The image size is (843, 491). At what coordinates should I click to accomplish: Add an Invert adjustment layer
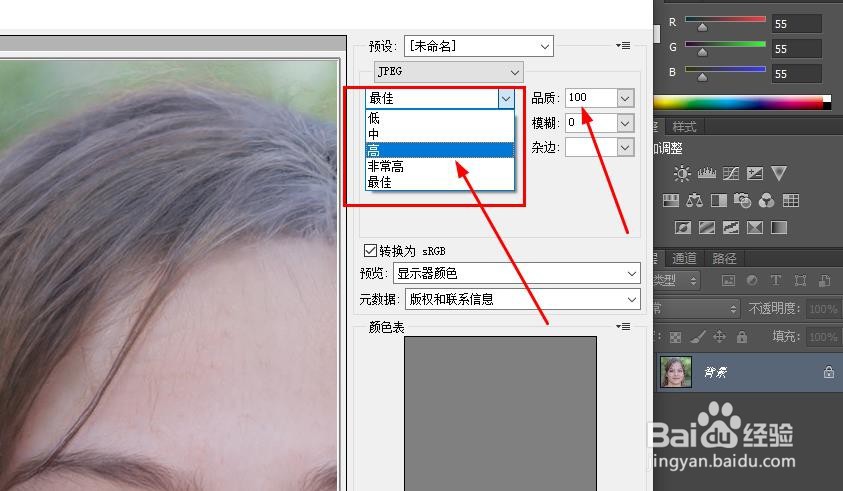(x=683, y=227)
